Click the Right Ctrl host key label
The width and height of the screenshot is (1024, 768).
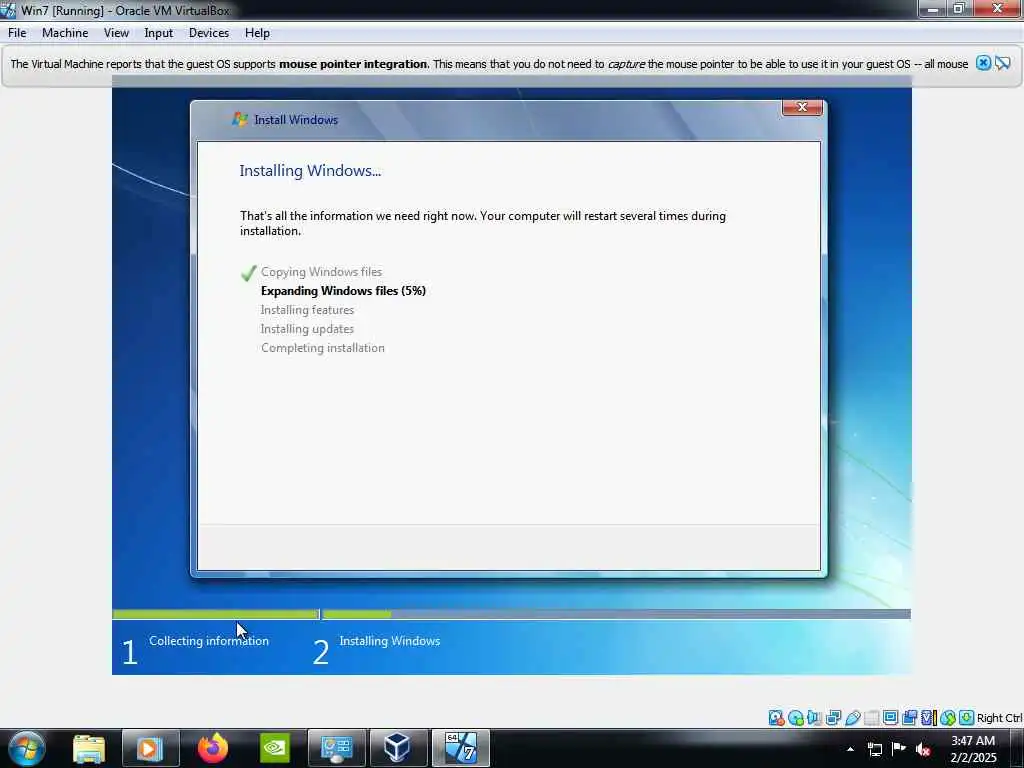[999, 718]
